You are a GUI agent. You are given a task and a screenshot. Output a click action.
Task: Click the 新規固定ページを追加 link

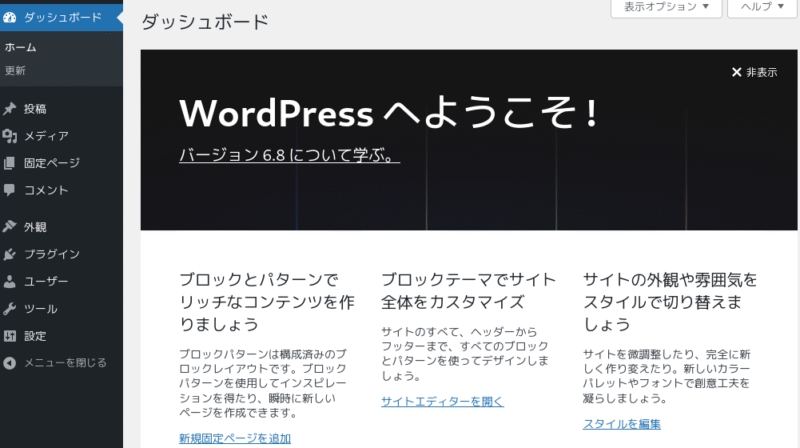(x=235, y=438)
